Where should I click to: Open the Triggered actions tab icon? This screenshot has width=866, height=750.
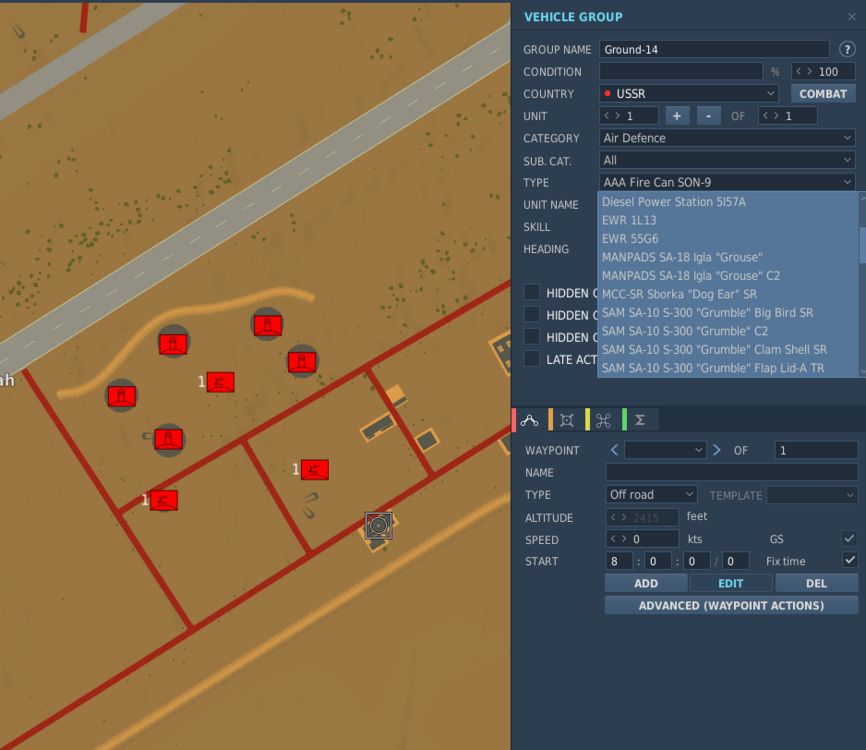pos(566,420)
